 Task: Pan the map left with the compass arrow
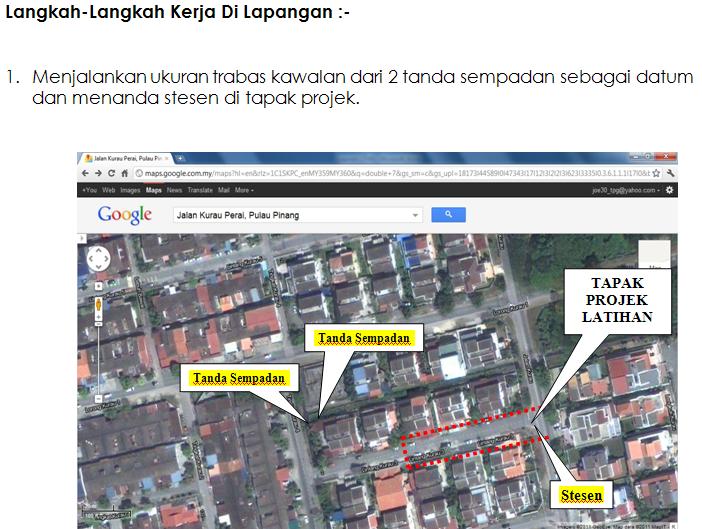[91, 259]
